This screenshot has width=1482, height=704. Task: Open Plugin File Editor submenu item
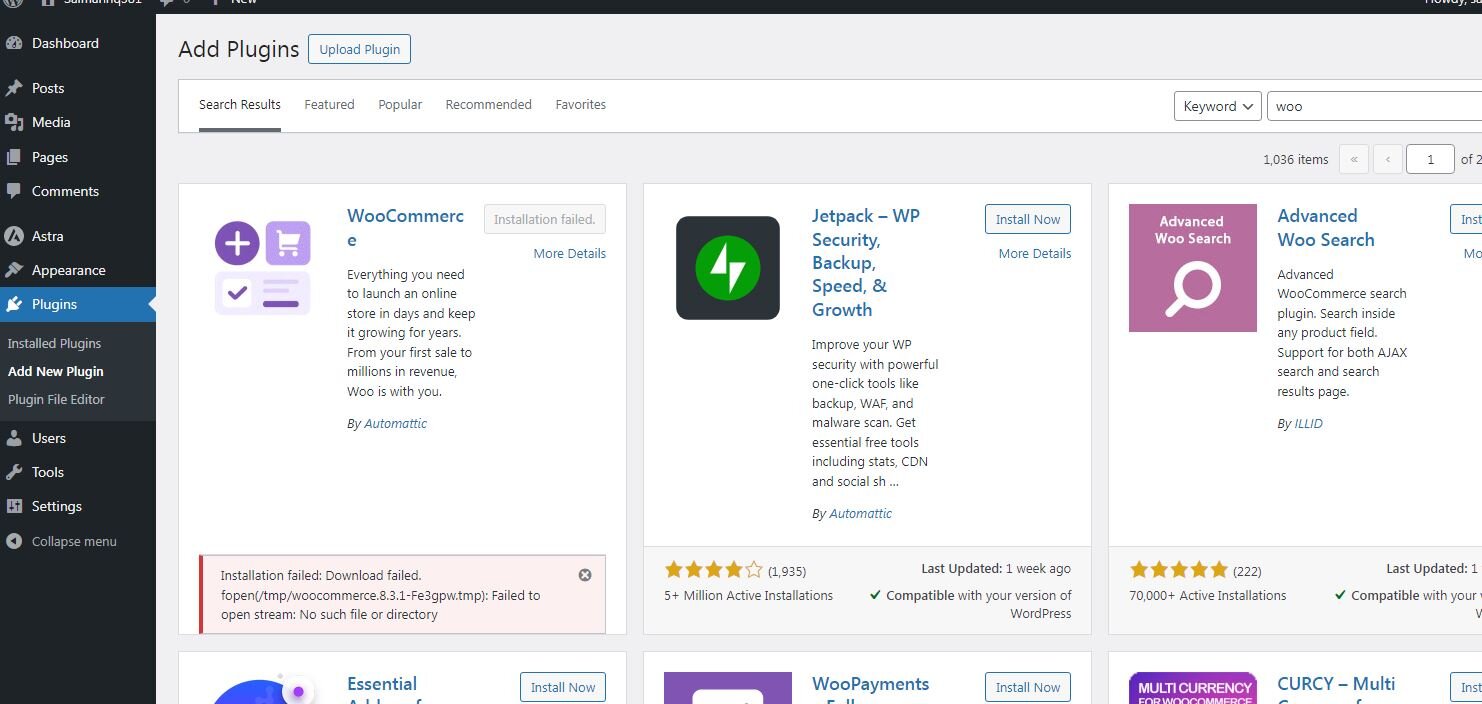point(56,399)
